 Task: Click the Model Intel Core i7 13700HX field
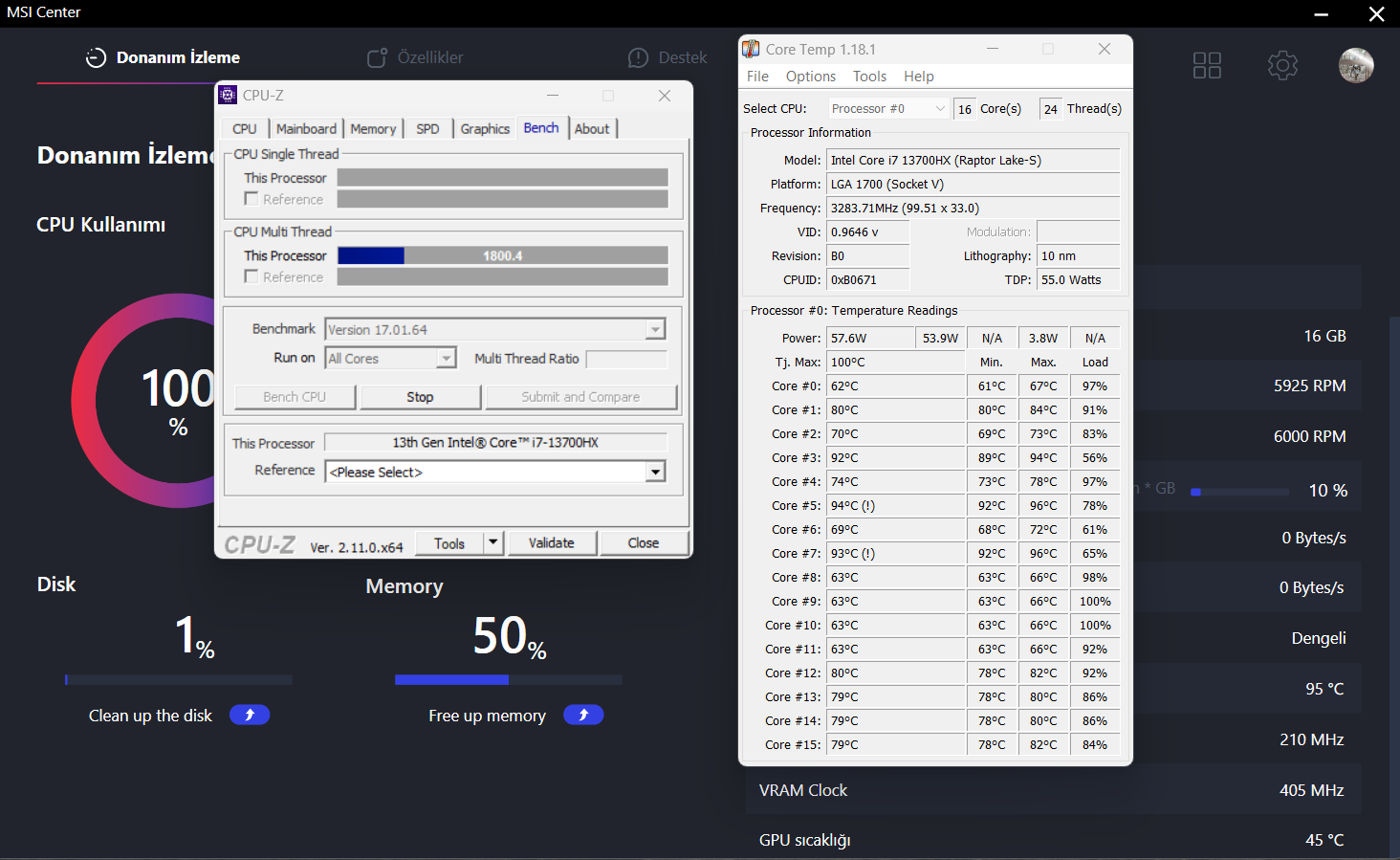point(973,160)
